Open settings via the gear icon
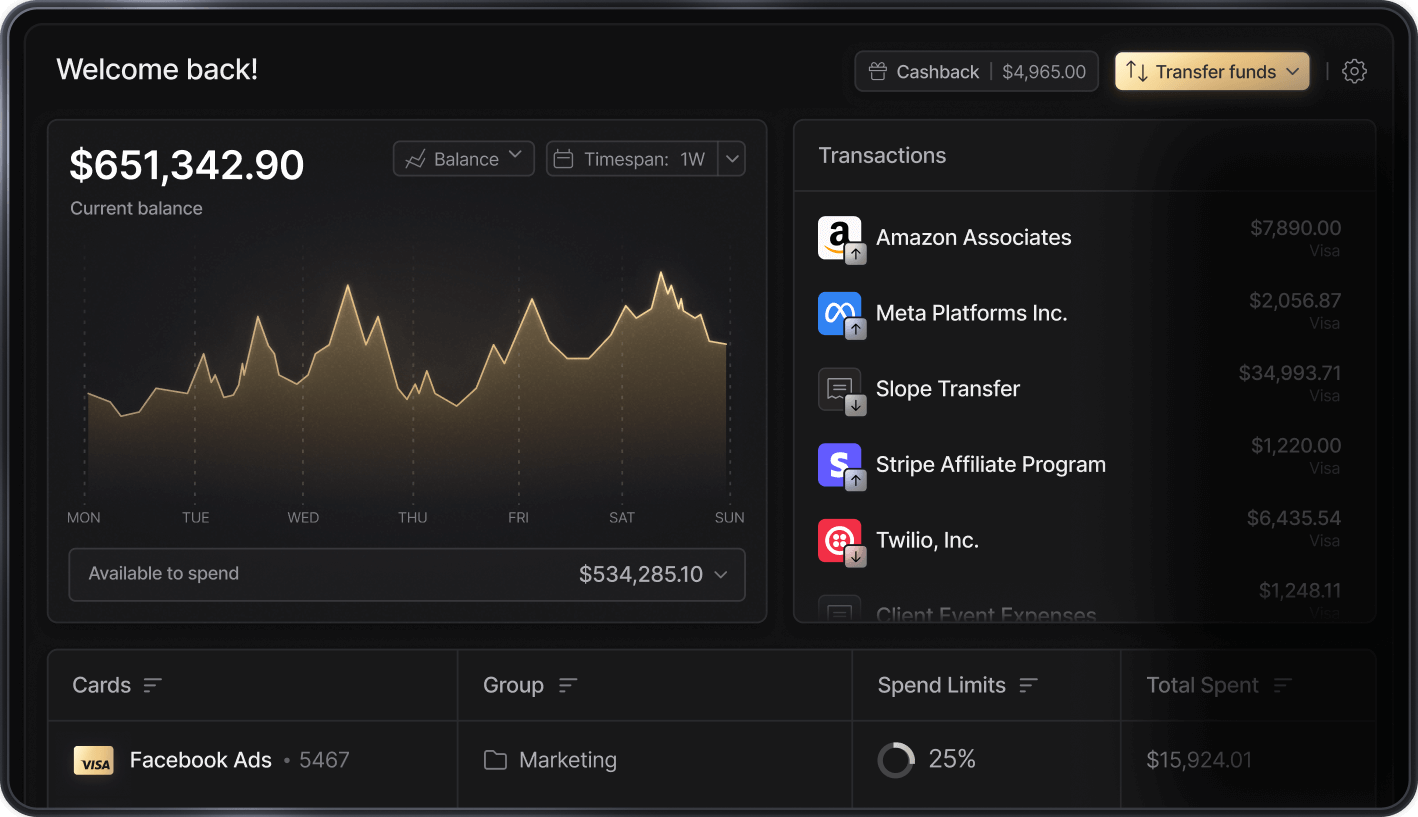The width and height of the screenshot is (1418, 817). click(x=1354, y=71)
